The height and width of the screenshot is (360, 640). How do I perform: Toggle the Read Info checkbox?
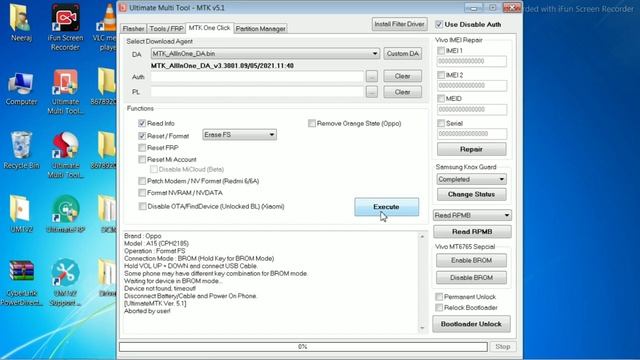142,123
